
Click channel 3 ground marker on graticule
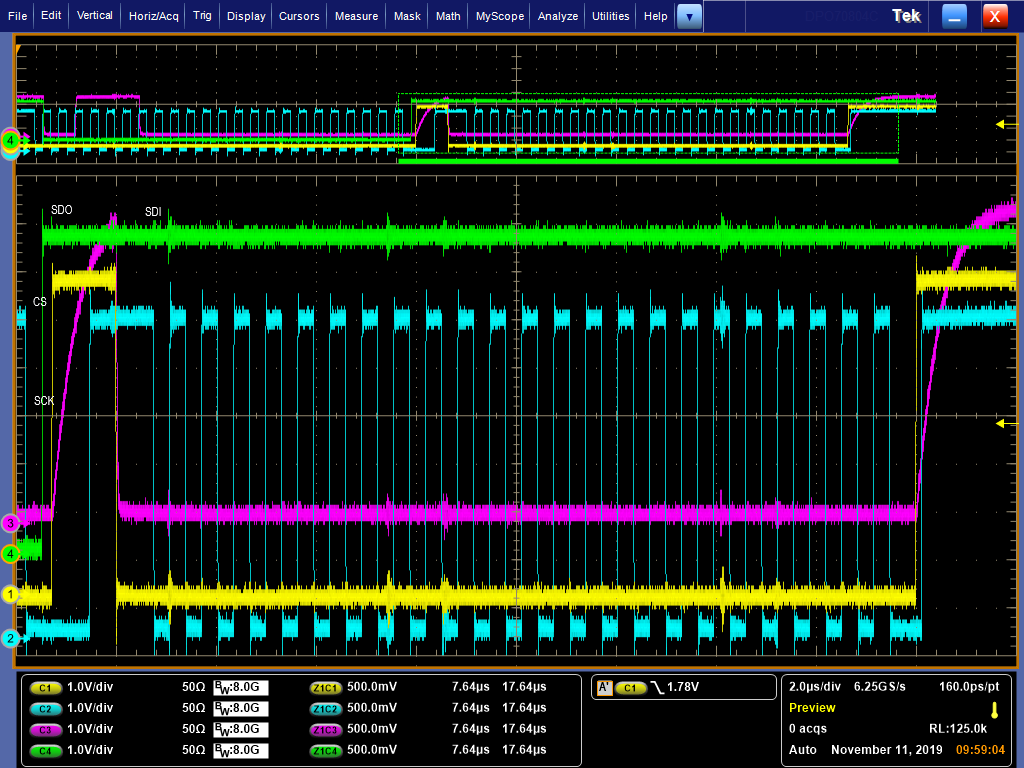point(11,522)
